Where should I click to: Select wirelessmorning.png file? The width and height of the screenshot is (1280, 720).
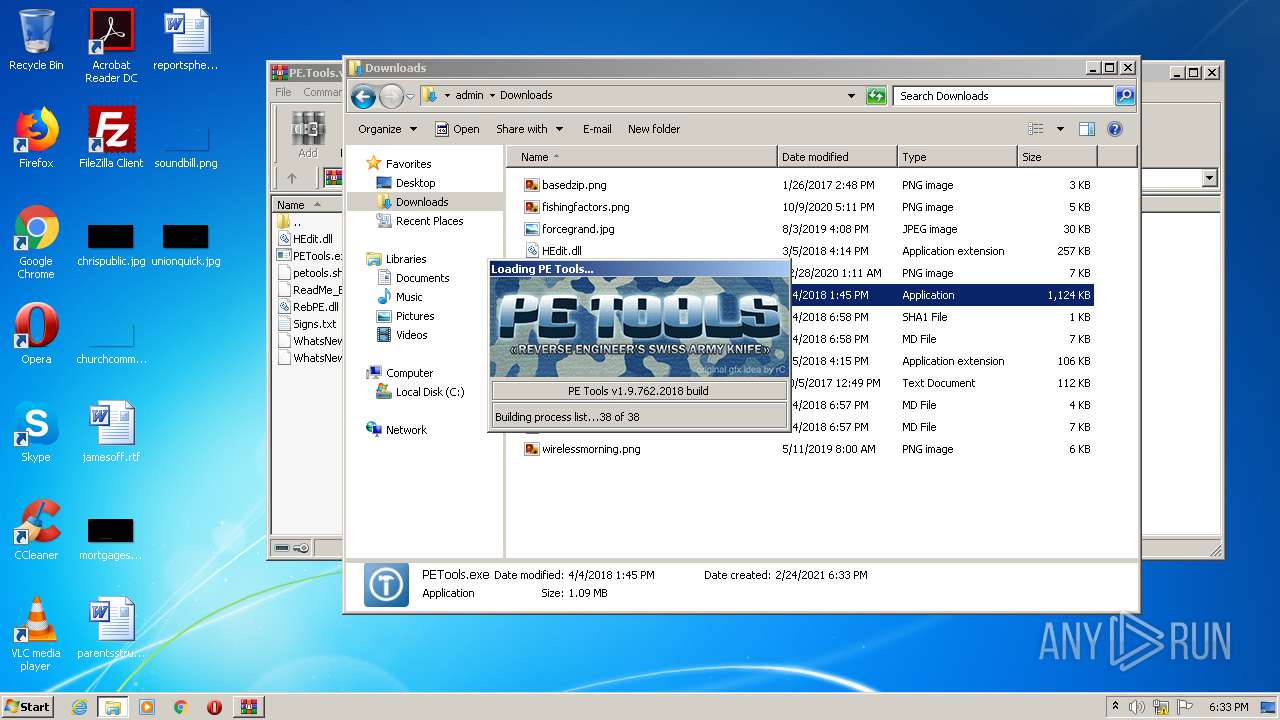point(591,449)
